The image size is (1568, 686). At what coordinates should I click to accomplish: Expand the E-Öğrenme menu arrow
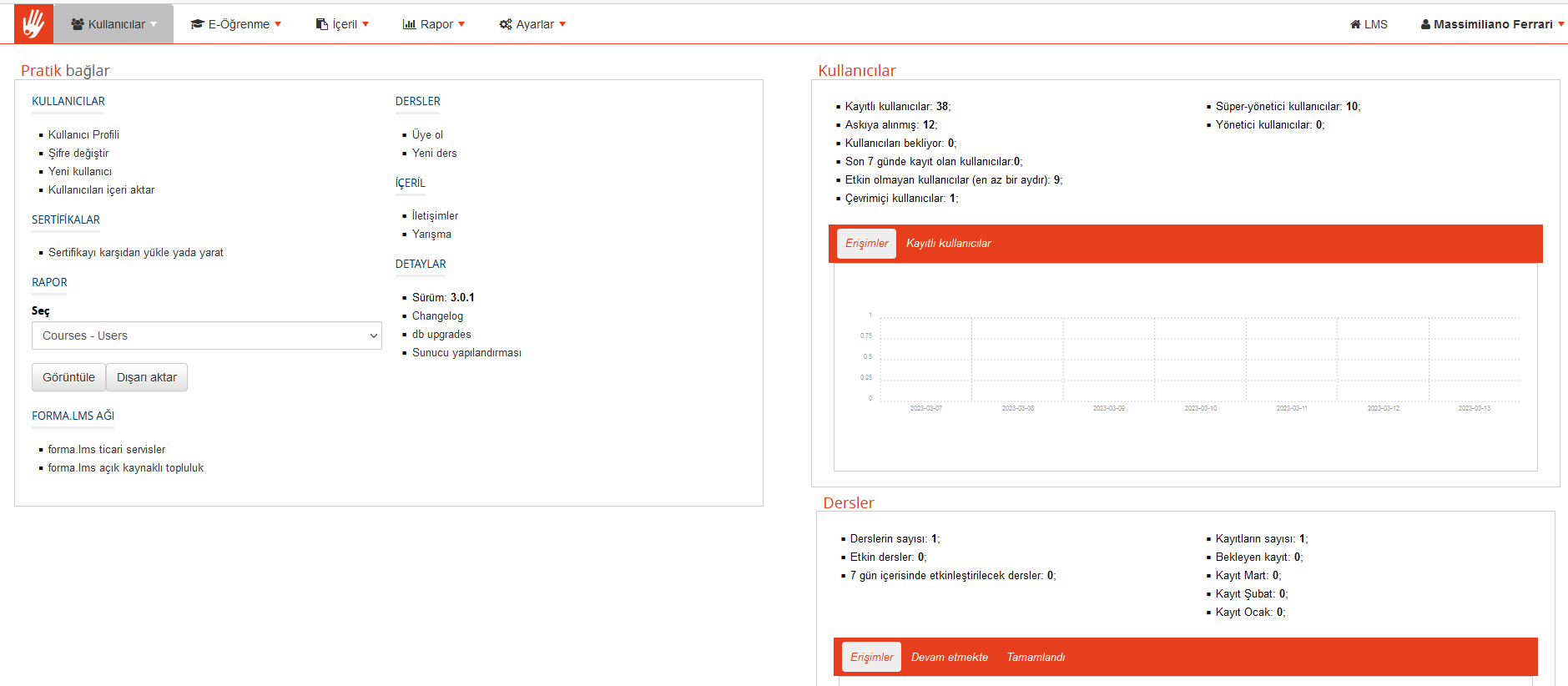(278, 24)
